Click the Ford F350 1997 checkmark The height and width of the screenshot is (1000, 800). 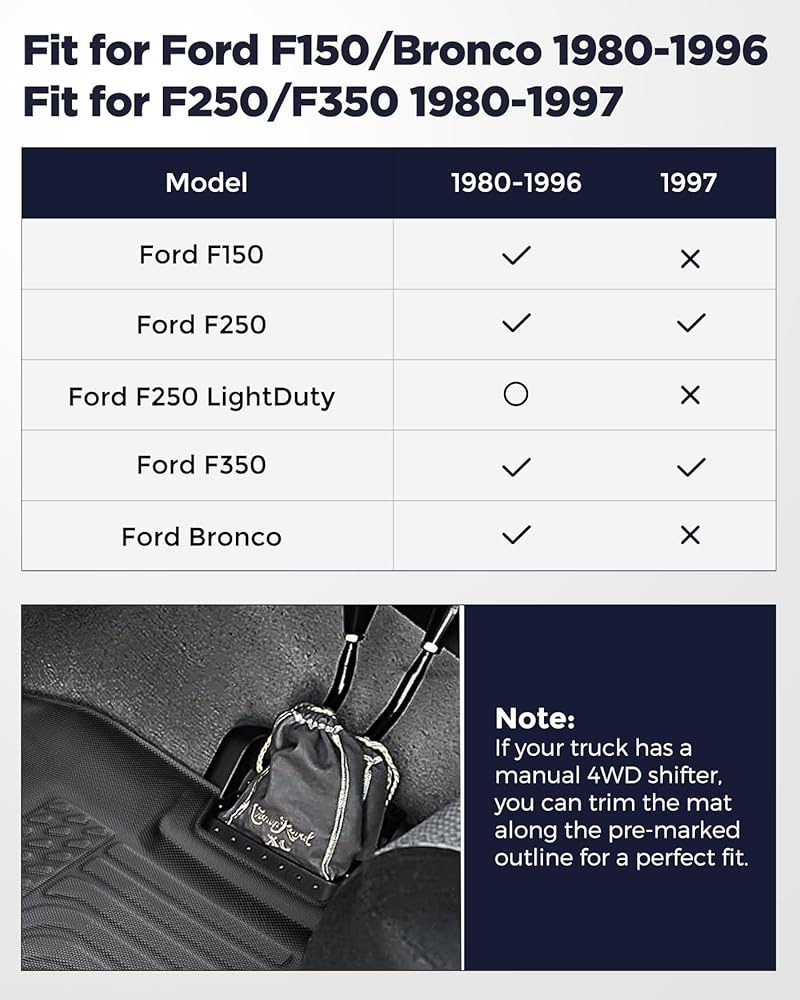tap(690, 466)
